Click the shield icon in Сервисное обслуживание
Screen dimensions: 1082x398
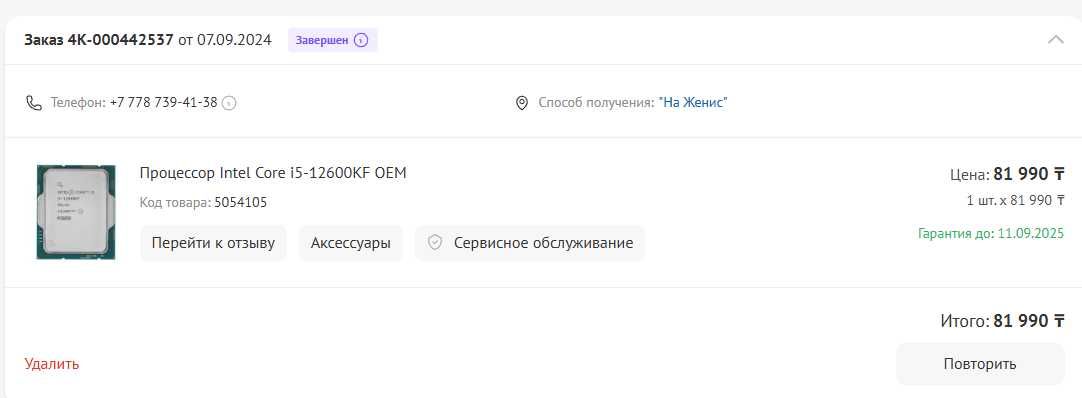(x=435, y=243)
